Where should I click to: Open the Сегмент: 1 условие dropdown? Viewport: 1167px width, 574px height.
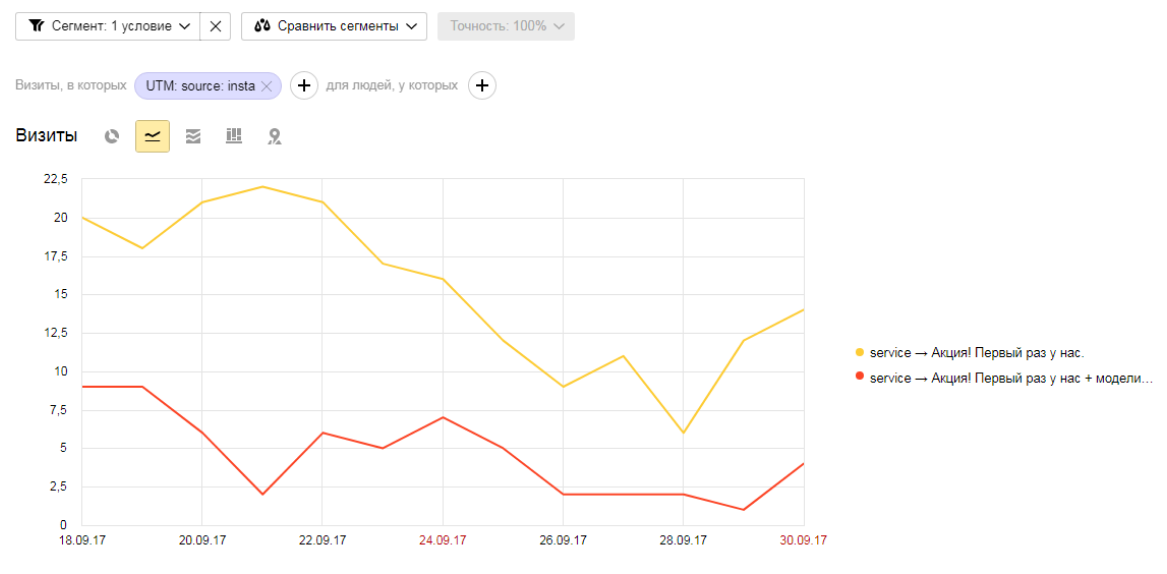pos(108,26)
